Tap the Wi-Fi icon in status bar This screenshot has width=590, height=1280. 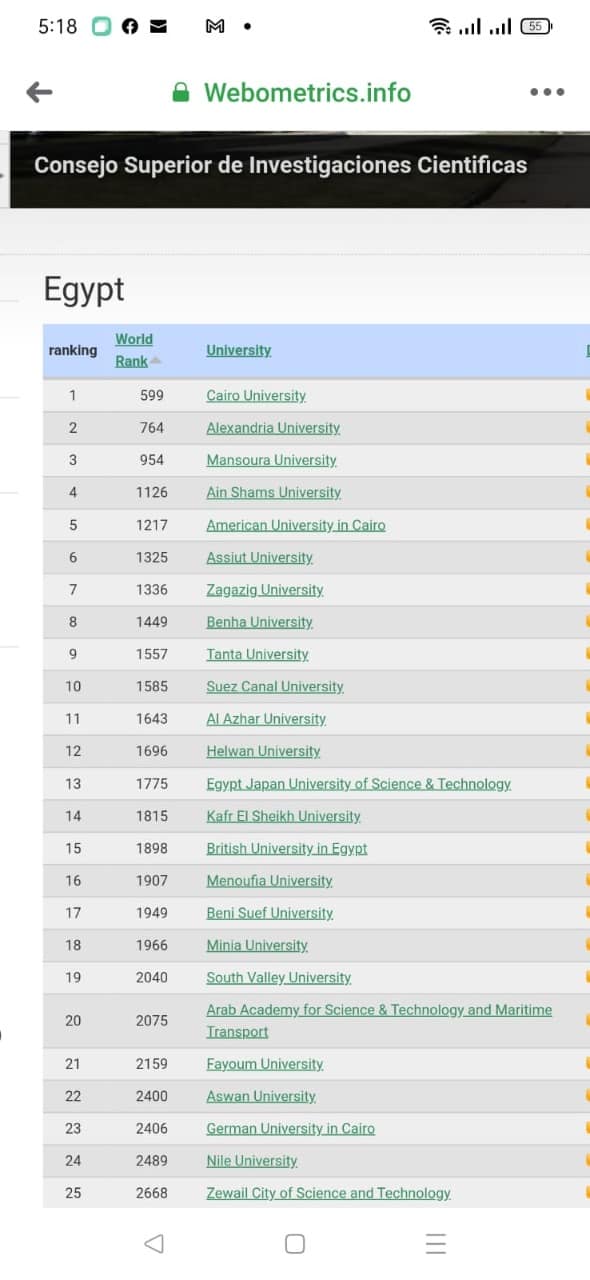point(440,27)
